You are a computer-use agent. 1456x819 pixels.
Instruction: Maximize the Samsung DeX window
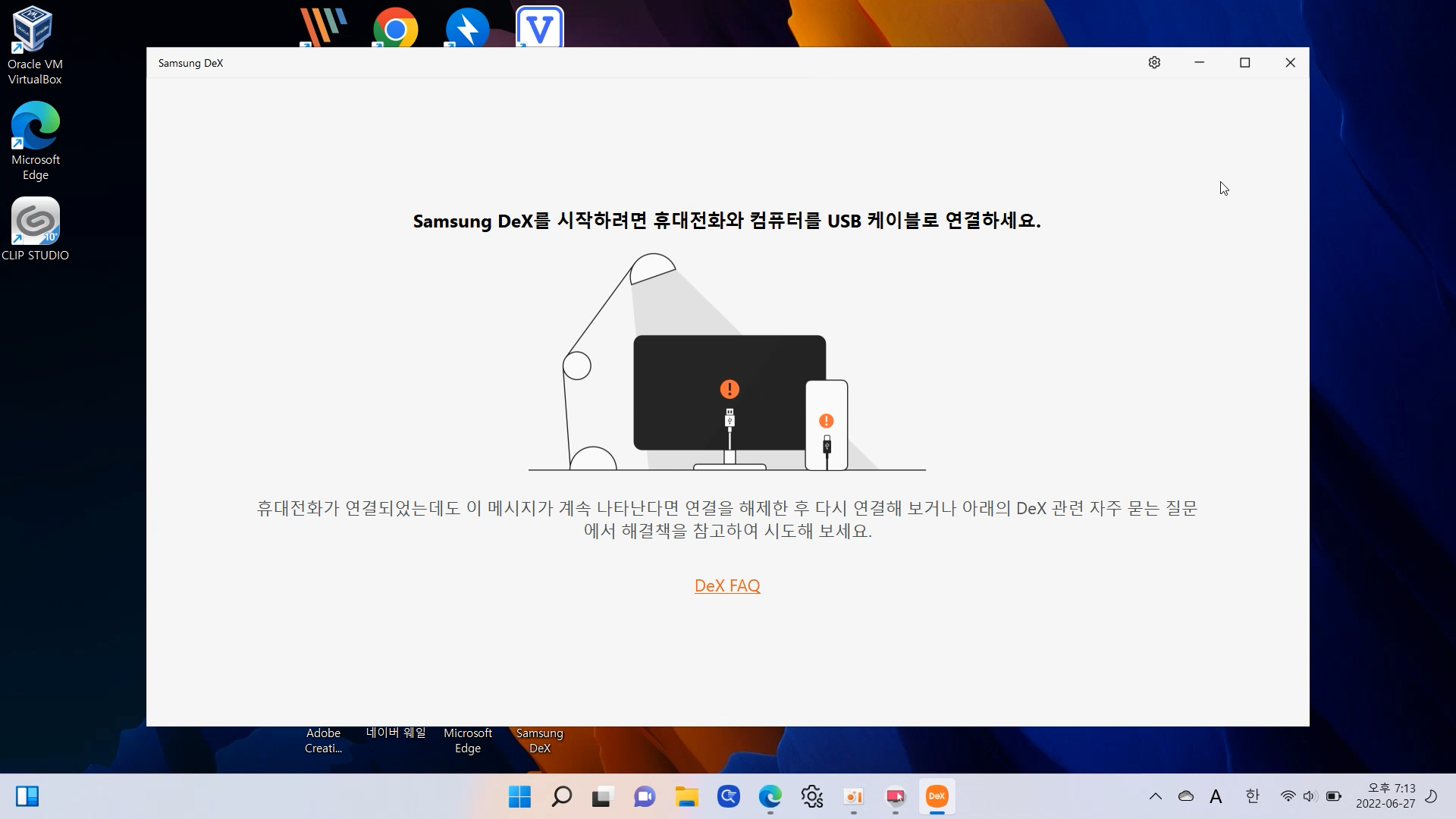pos(1244,63)
